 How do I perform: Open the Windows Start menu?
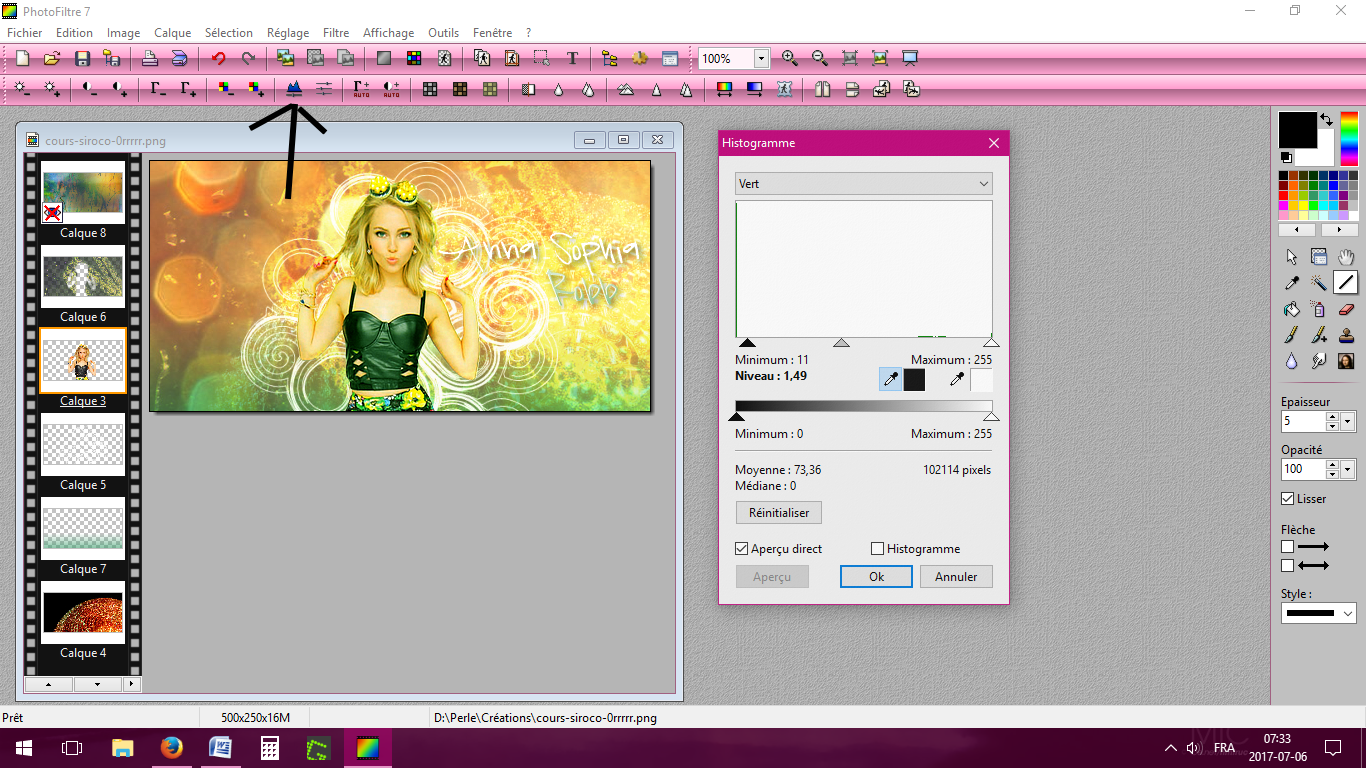click(x=23, y=747)
